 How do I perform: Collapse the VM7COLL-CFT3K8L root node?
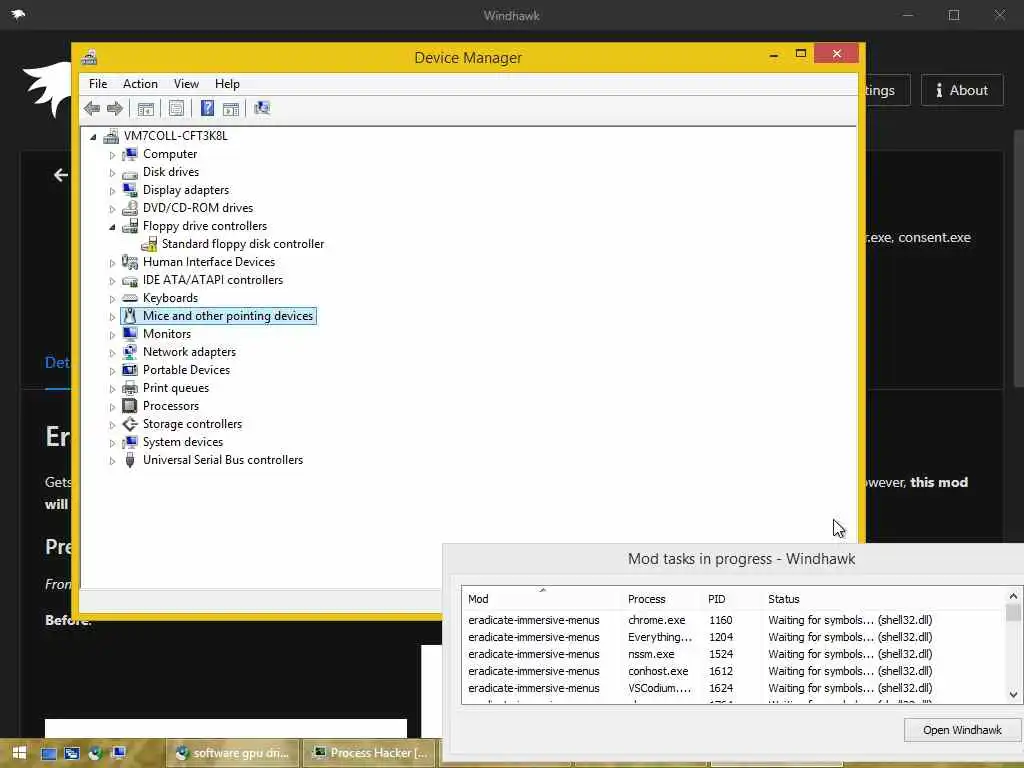pos(93,136)
